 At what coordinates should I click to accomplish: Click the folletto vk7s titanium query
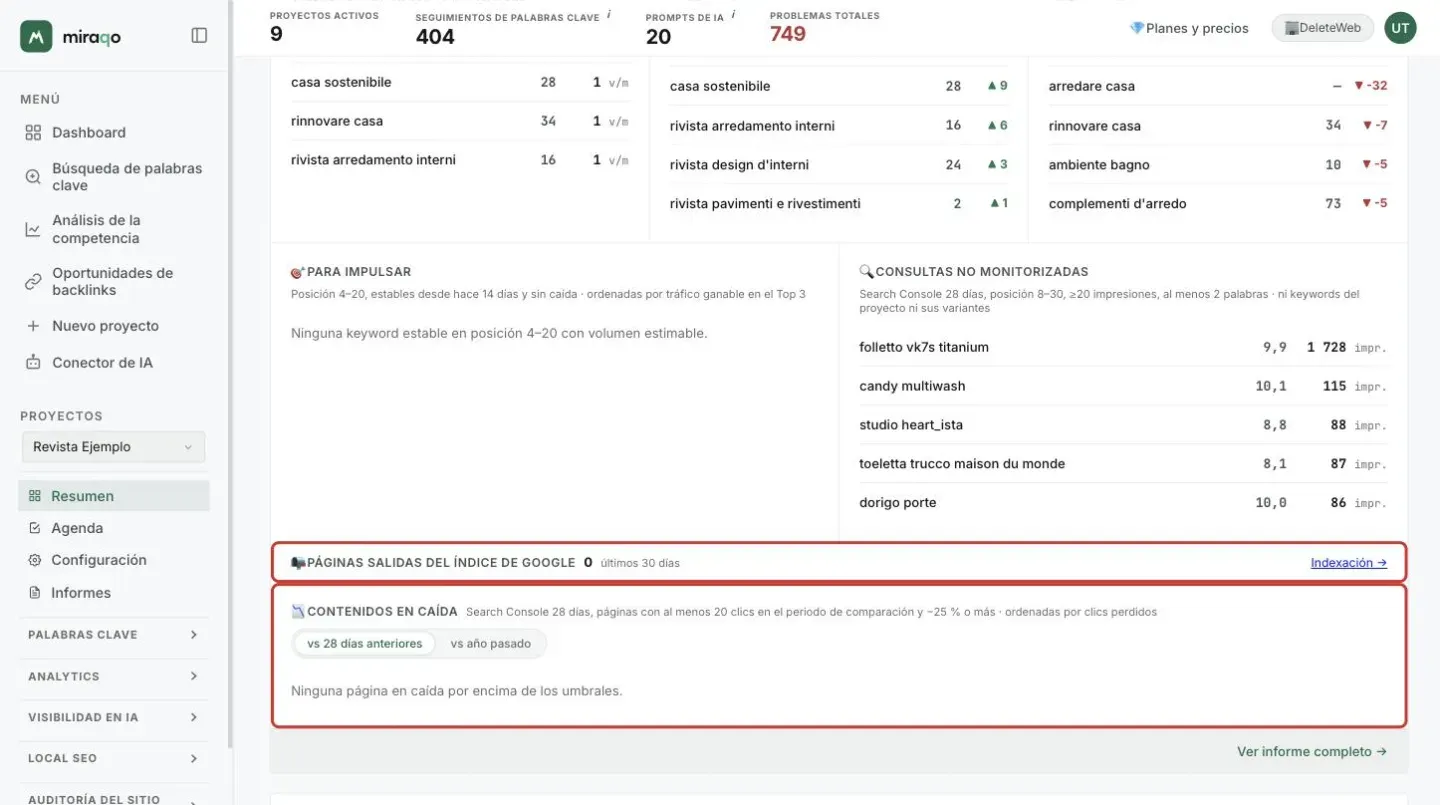click(924, 347)
